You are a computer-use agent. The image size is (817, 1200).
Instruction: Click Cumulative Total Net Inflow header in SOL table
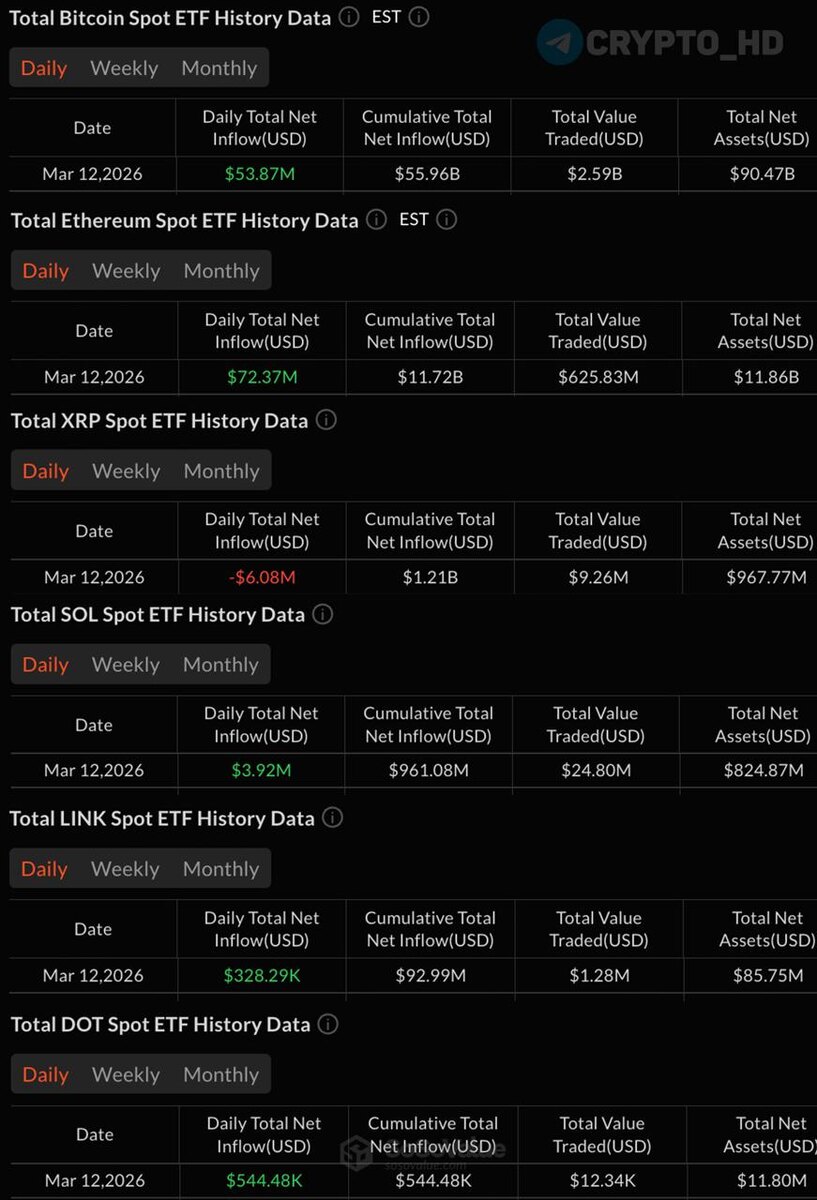click(x=428, y=724)
